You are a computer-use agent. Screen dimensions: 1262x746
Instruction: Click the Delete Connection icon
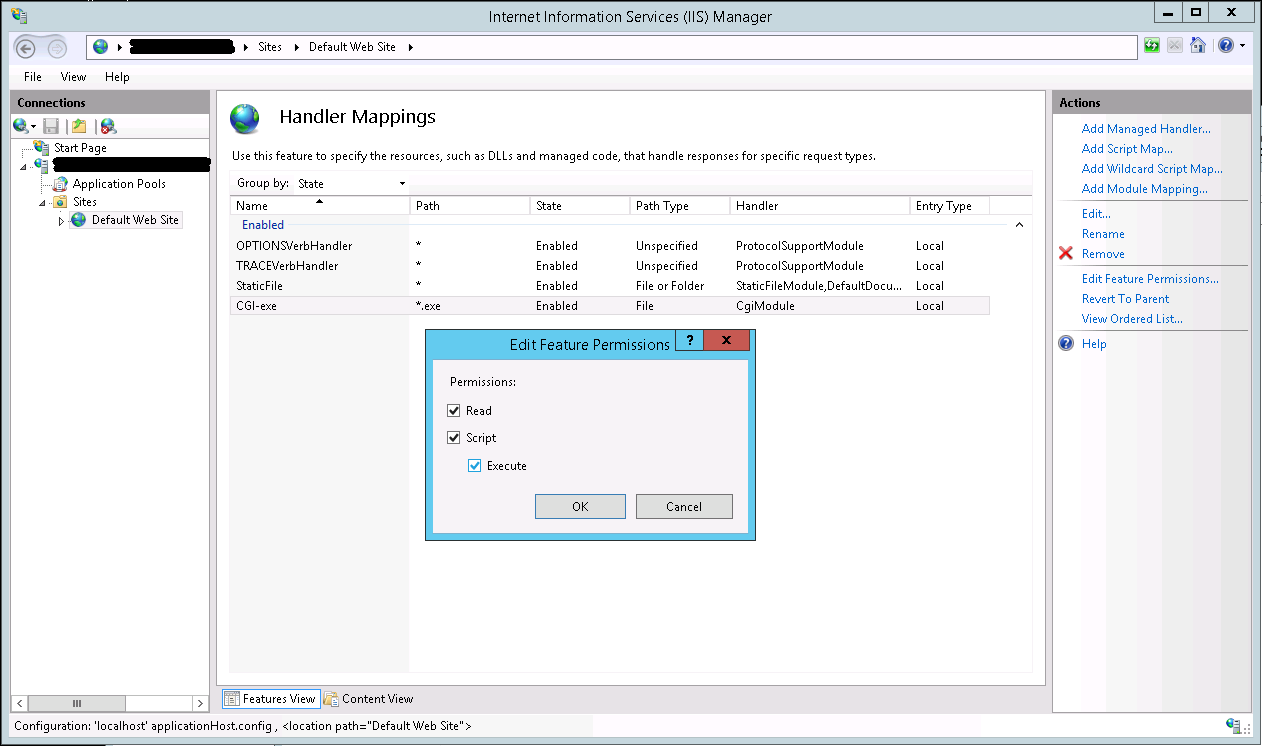pyautogui.click(x=107, y=126)
